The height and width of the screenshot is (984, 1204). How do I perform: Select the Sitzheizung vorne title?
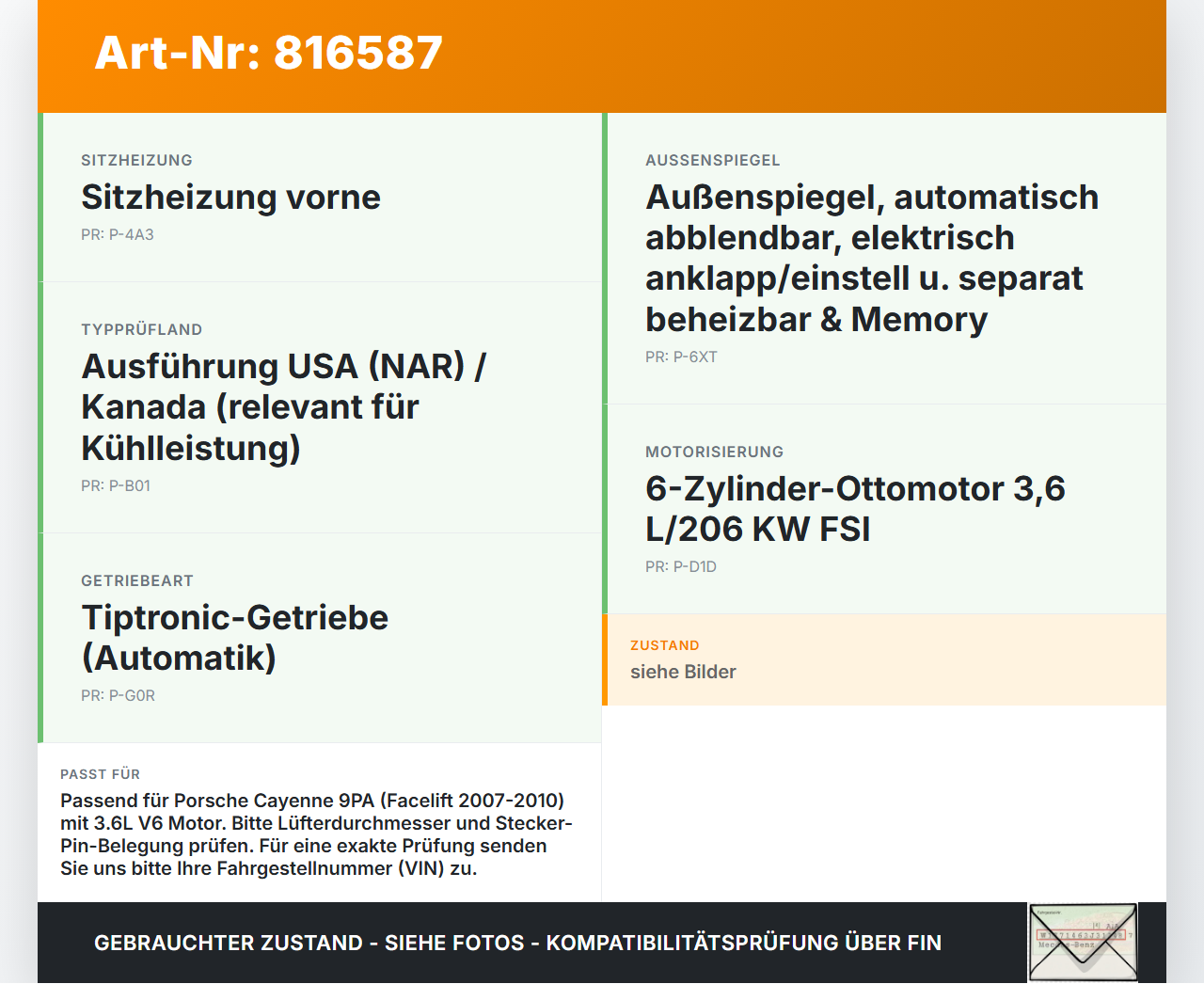(x=230, y=198)
